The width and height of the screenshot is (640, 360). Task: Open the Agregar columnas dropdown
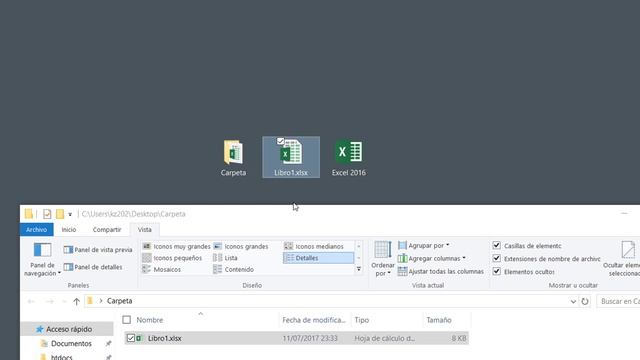[432, 258]
